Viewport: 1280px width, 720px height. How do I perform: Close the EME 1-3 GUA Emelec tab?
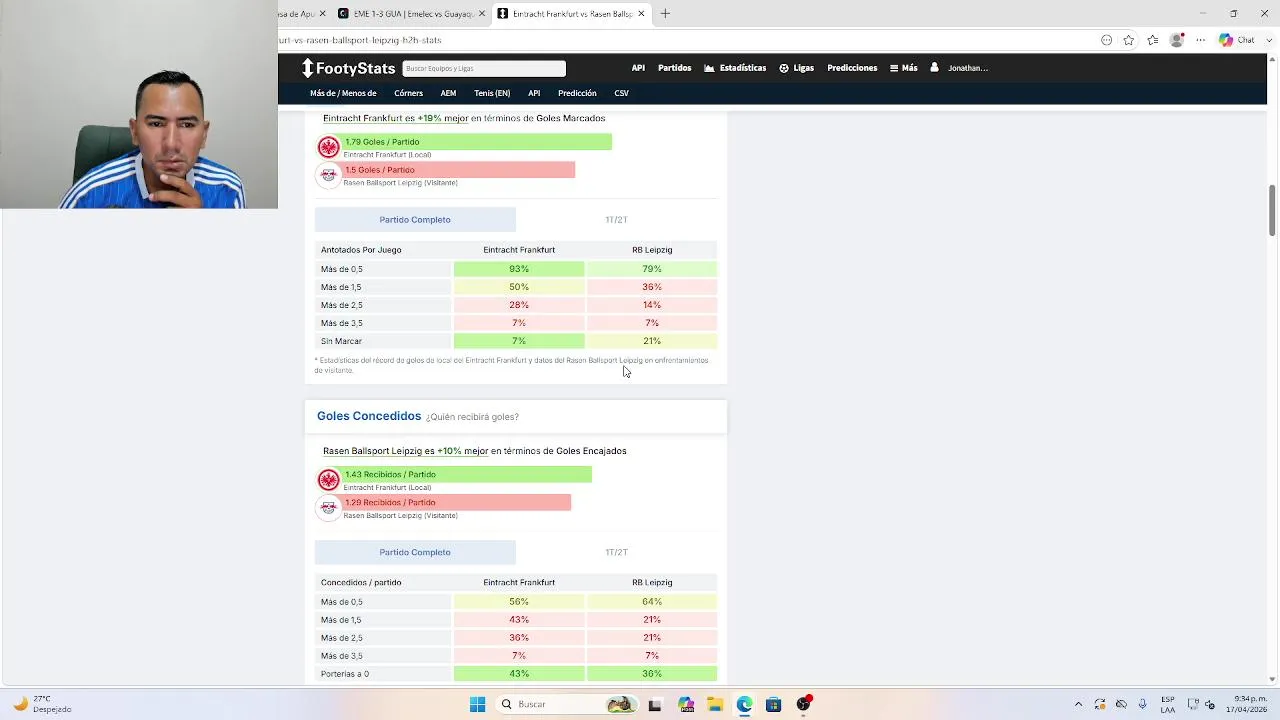coord(482,14)
